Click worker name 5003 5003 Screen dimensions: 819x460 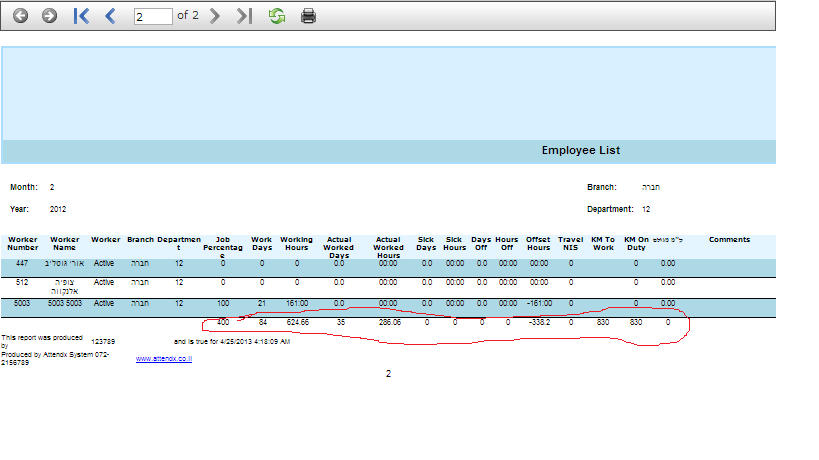(65, 303)
